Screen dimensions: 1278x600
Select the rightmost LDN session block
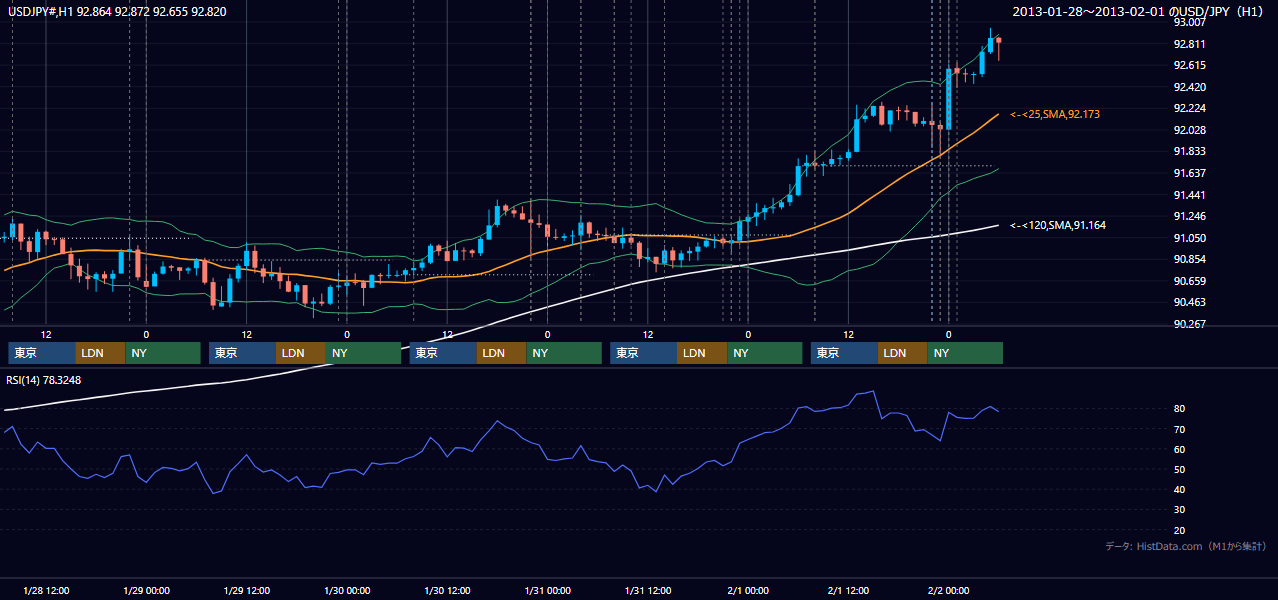(x=903, y=353)
